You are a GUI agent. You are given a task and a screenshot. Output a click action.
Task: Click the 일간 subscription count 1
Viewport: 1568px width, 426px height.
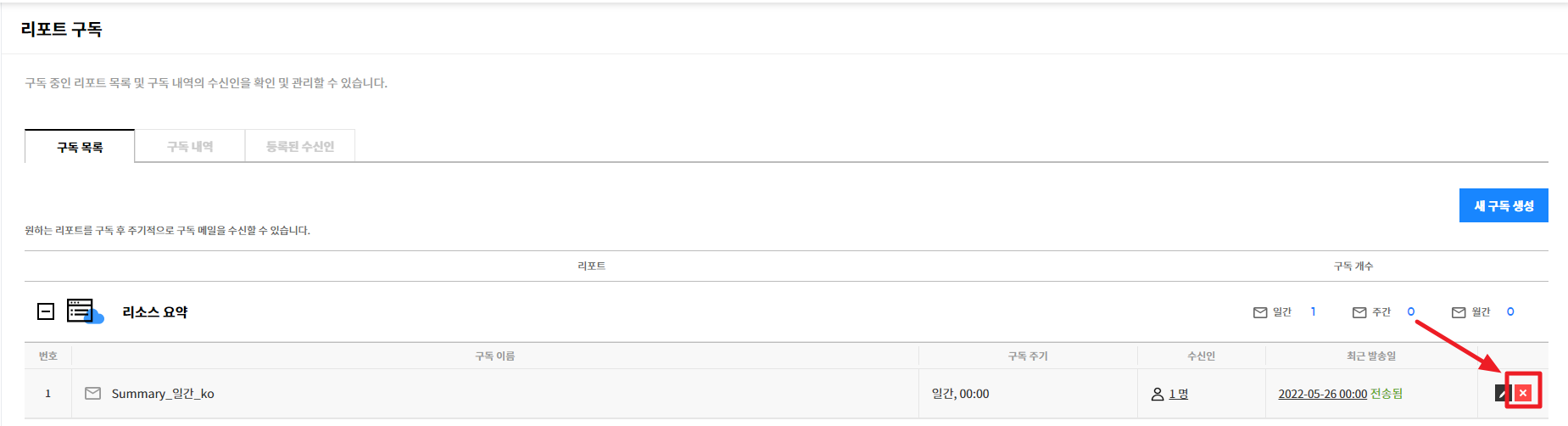[1313, 311]
